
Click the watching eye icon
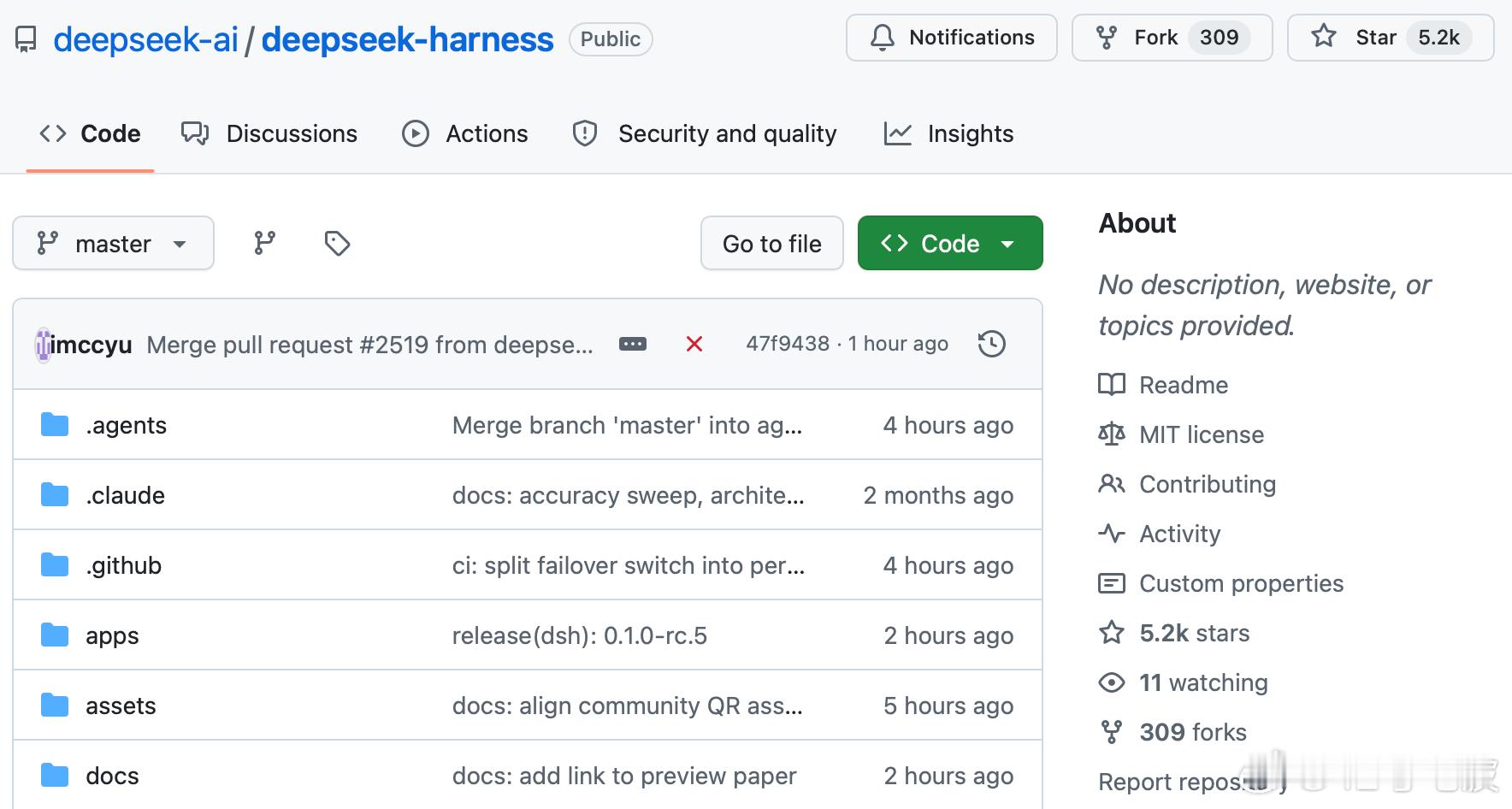(x=1112, y=682)
